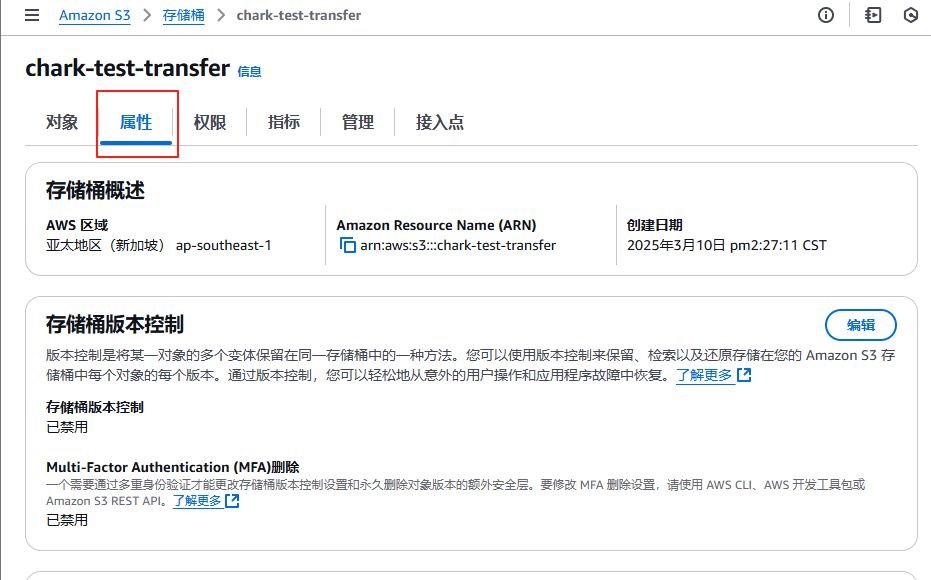
Task: Click the 信息 link beside bucket title
Action: point(249,72)
